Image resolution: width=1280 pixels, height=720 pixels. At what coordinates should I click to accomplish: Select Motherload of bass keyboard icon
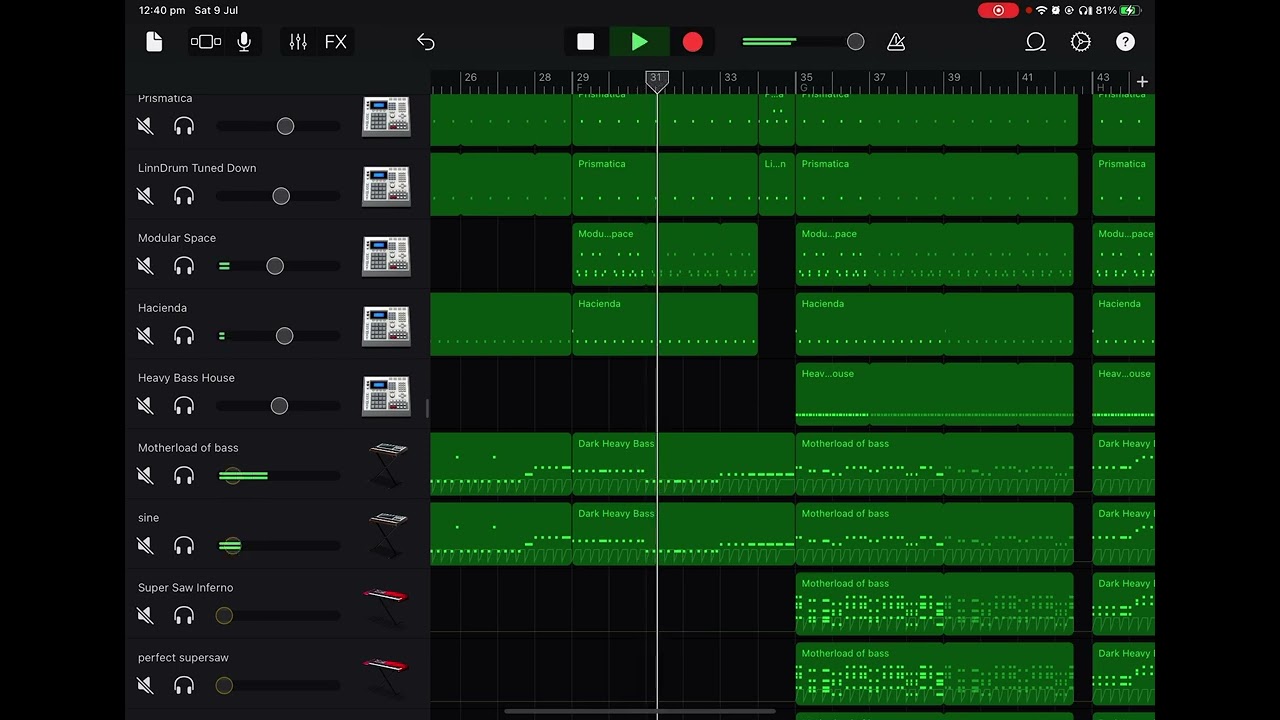388,464
